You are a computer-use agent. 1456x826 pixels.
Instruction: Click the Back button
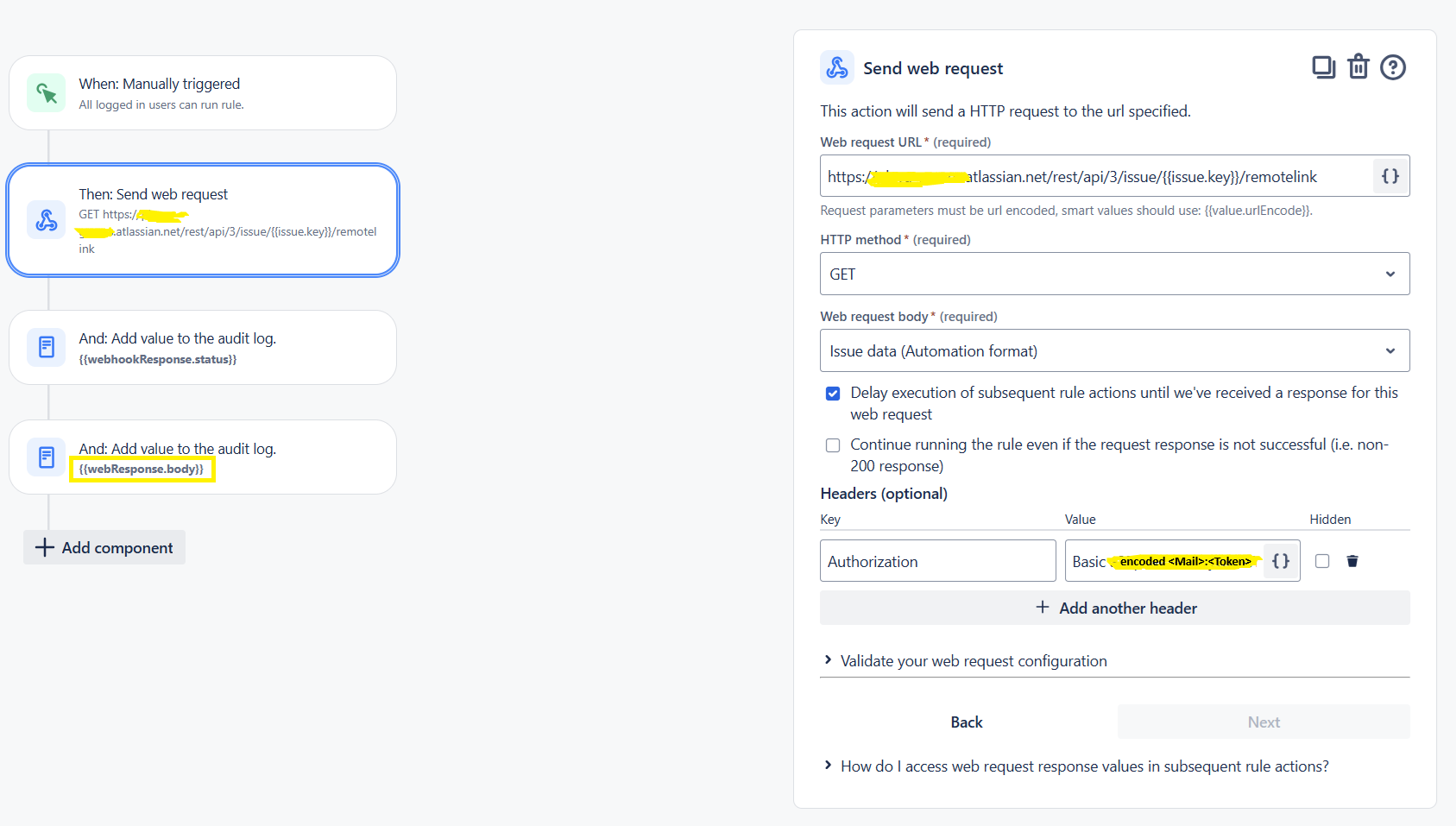pos(967,722)
